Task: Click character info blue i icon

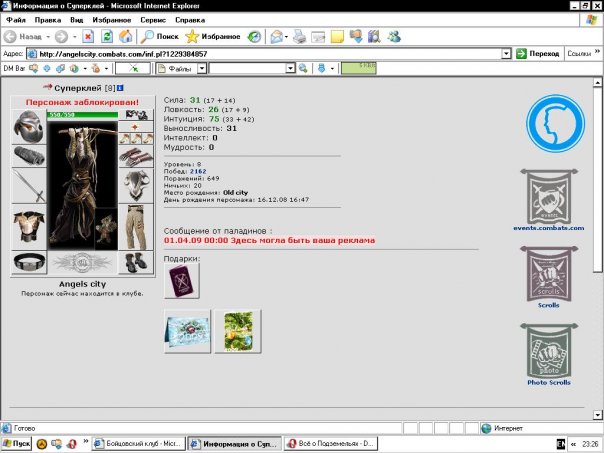Action: tap(120, 88)
